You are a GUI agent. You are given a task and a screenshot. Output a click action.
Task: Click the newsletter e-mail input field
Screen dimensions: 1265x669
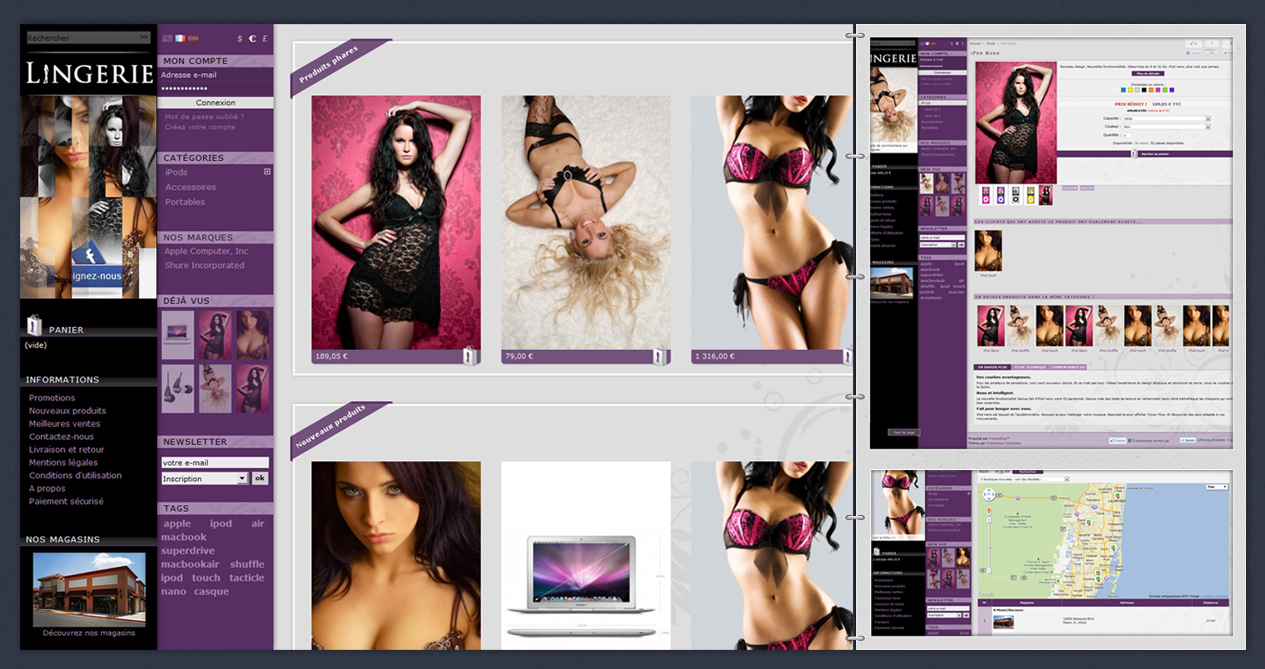(x=215, y=463)
